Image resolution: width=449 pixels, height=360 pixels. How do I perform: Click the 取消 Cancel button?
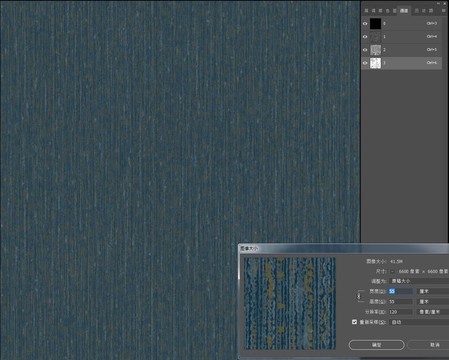coord(429,345)
